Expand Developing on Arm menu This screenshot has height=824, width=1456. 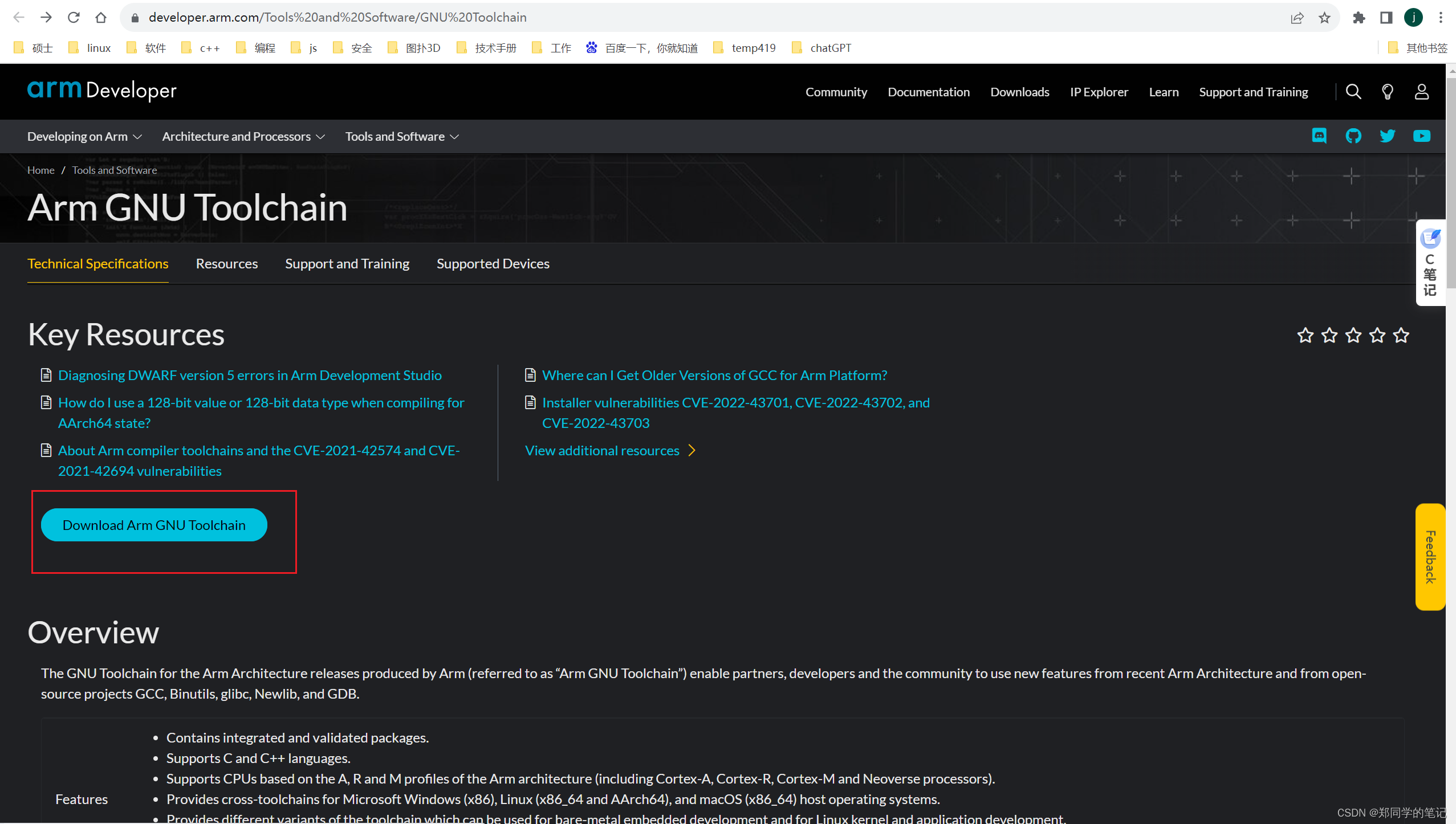pos(84,136)
